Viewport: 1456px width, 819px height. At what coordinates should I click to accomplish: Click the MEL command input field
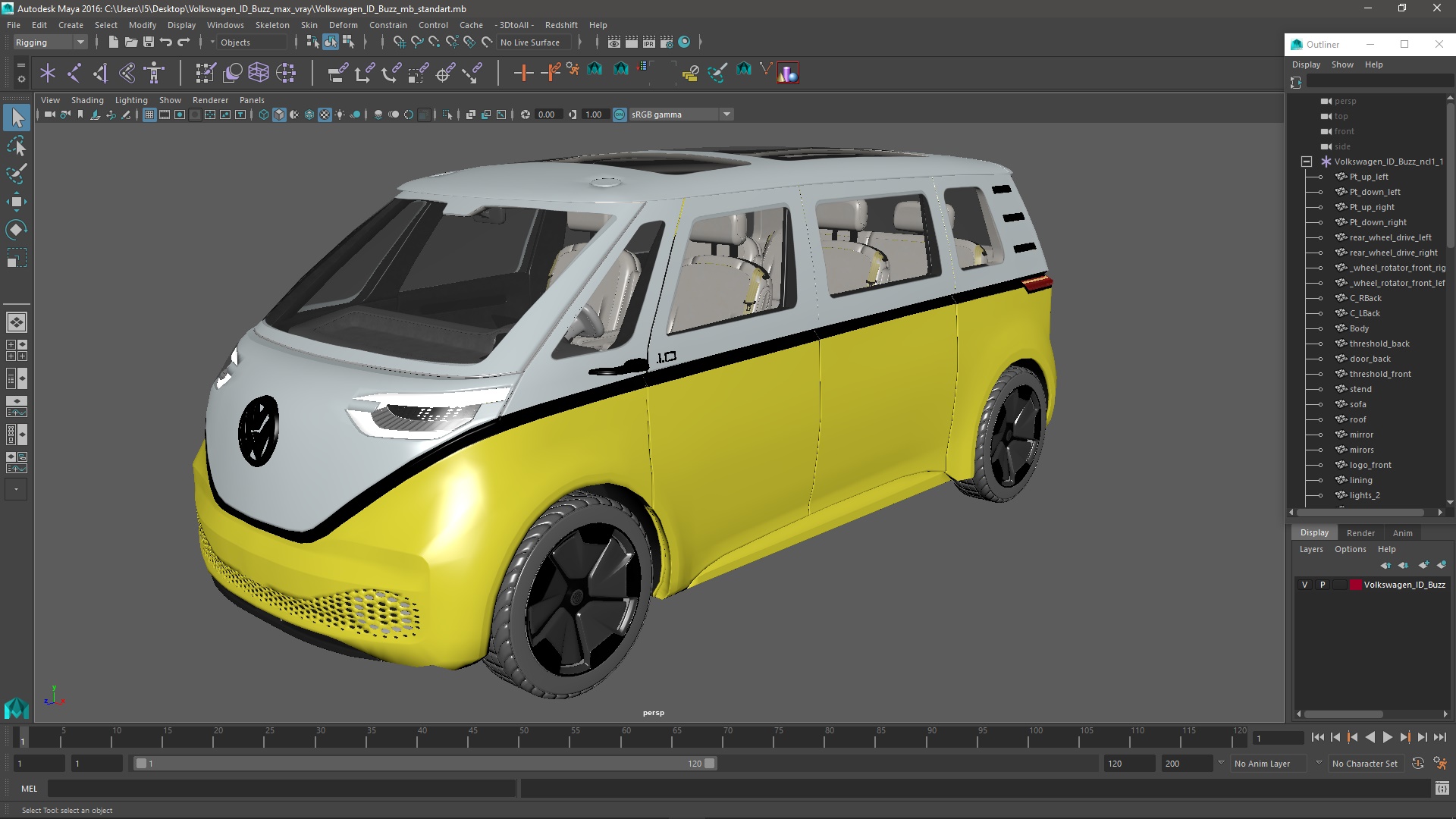point(281,789)
